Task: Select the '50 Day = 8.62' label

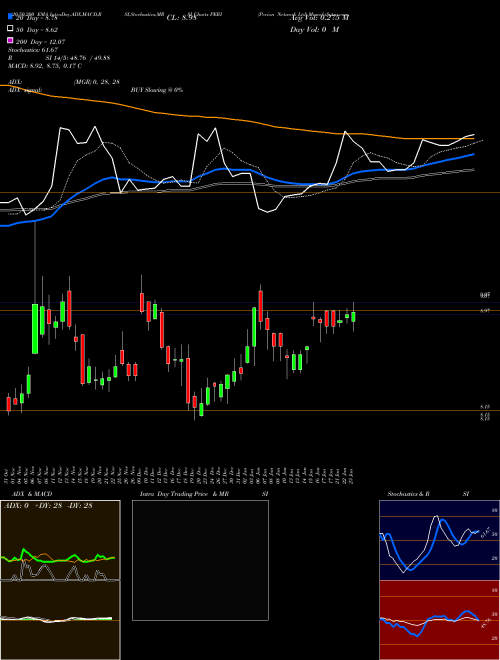Action: 37,30
